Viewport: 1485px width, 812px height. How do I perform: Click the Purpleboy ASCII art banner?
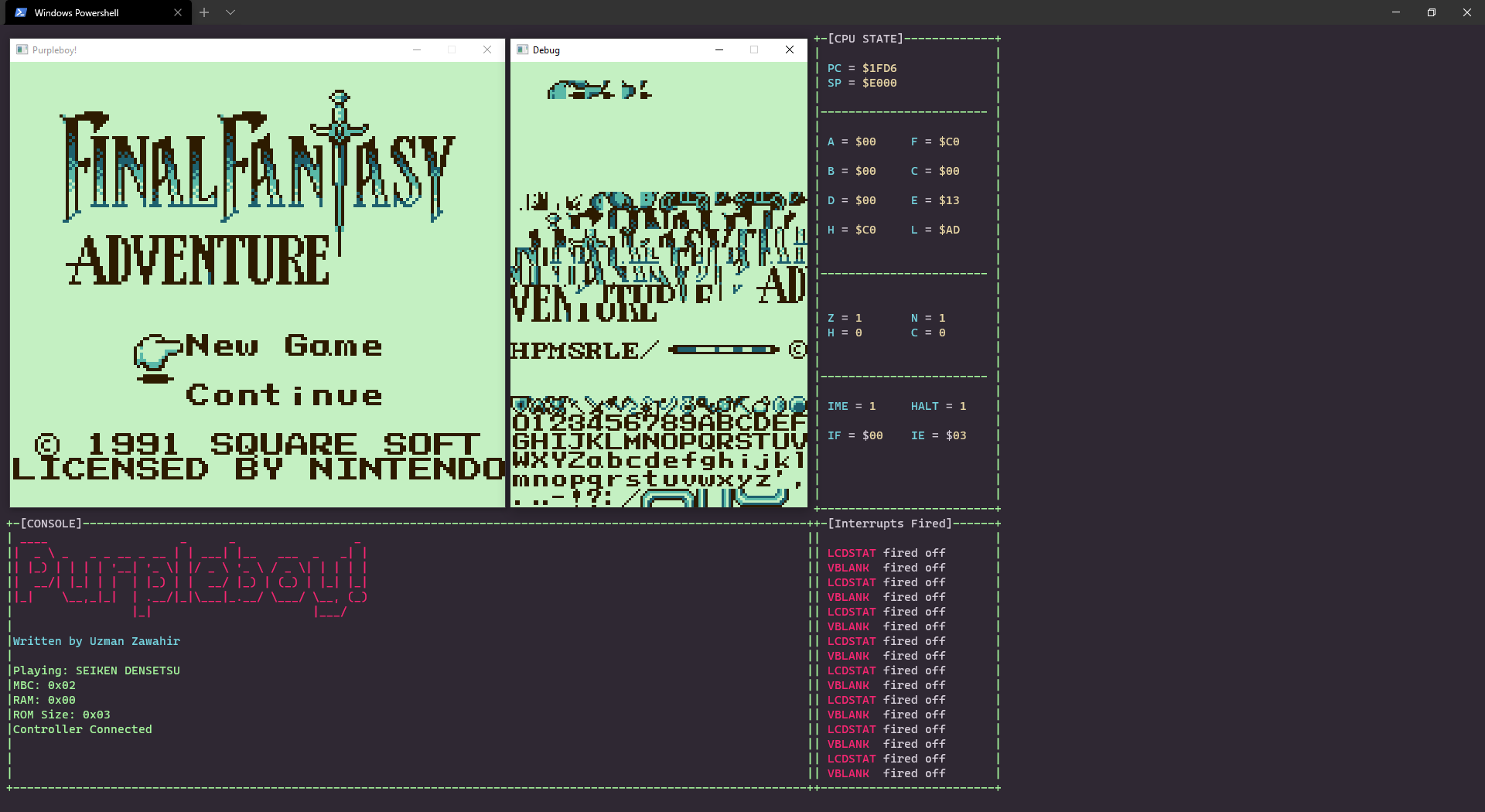pyautogui.click(x=190, y=578)
